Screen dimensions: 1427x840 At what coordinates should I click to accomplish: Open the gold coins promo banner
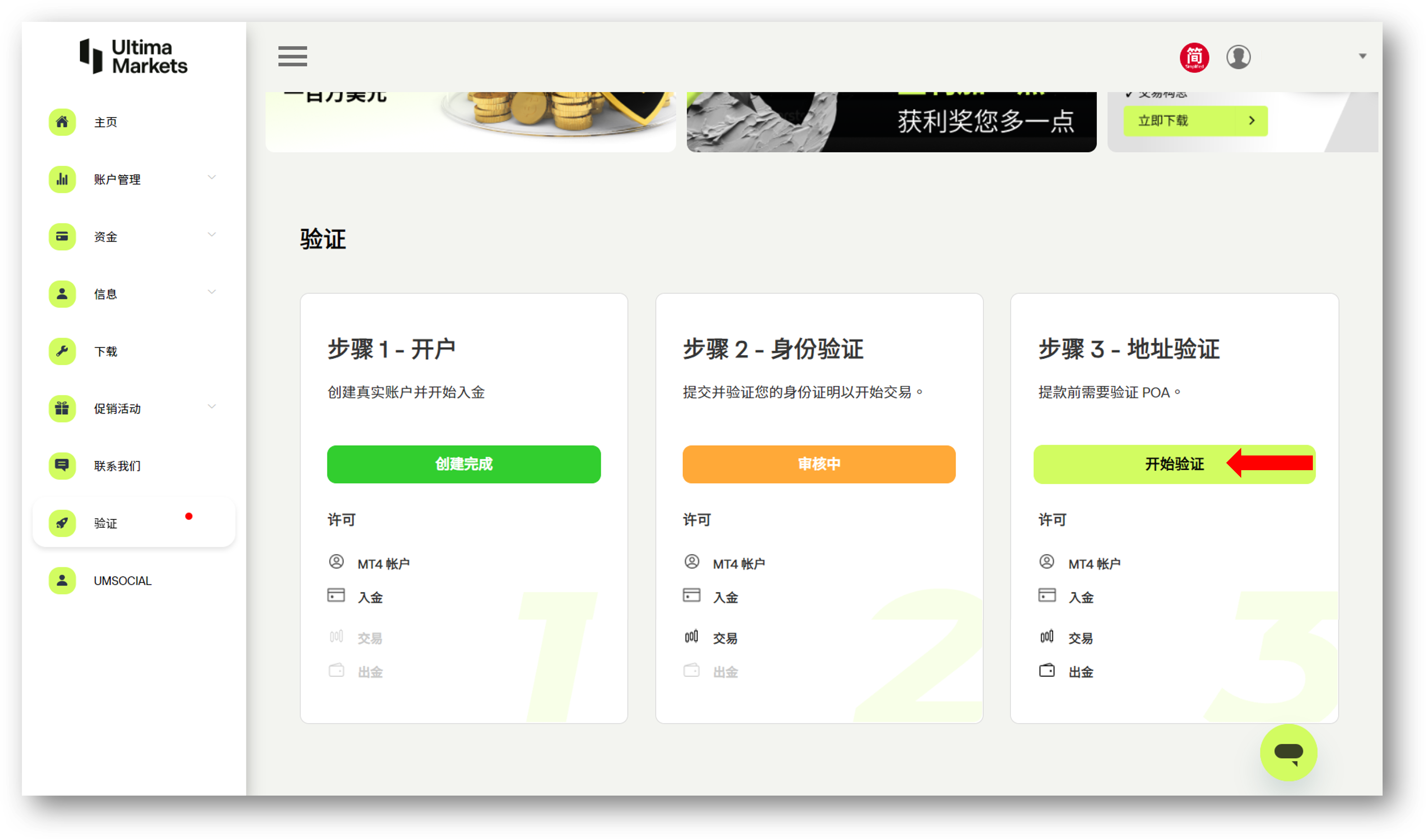[471, 122]
